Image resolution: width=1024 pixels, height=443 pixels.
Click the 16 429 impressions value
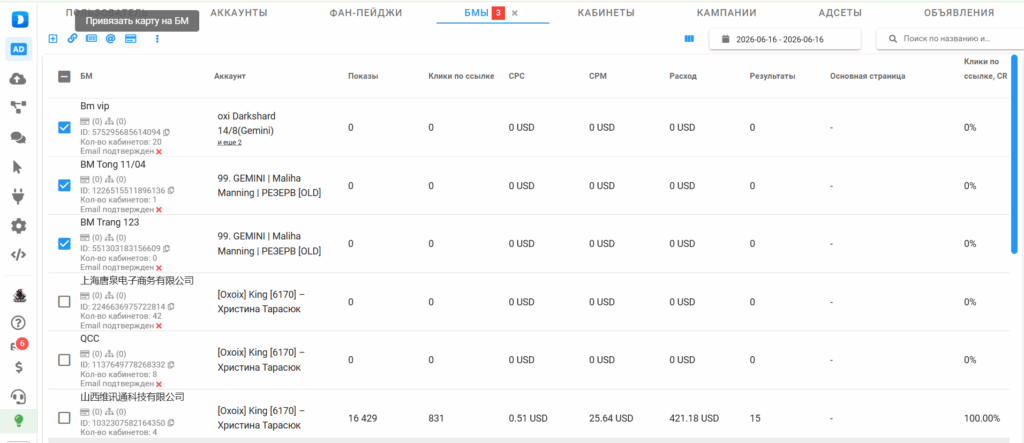click(x=363, y=418)
